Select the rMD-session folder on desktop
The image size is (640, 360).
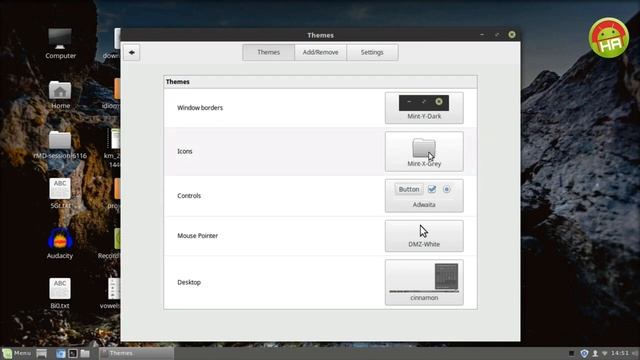click(x=60, y=145)
